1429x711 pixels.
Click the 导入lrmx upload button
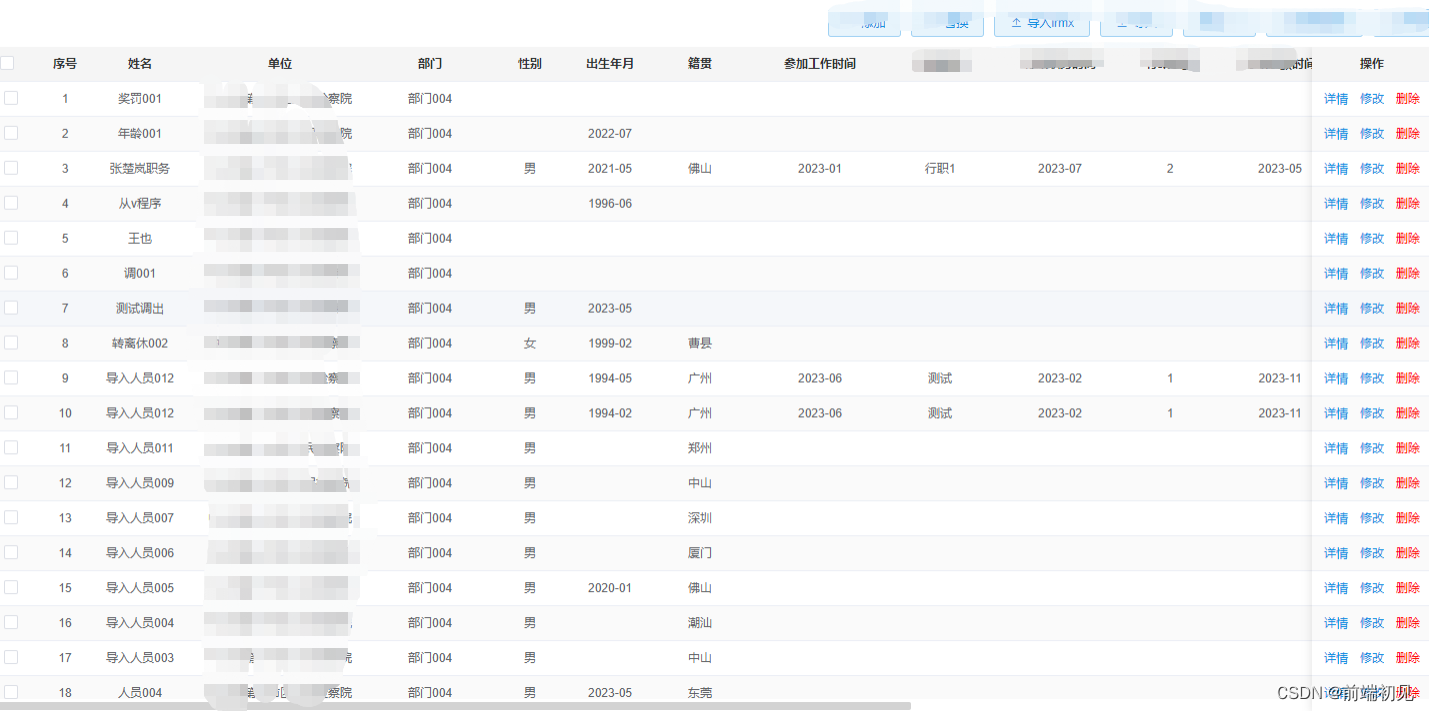1042,24
